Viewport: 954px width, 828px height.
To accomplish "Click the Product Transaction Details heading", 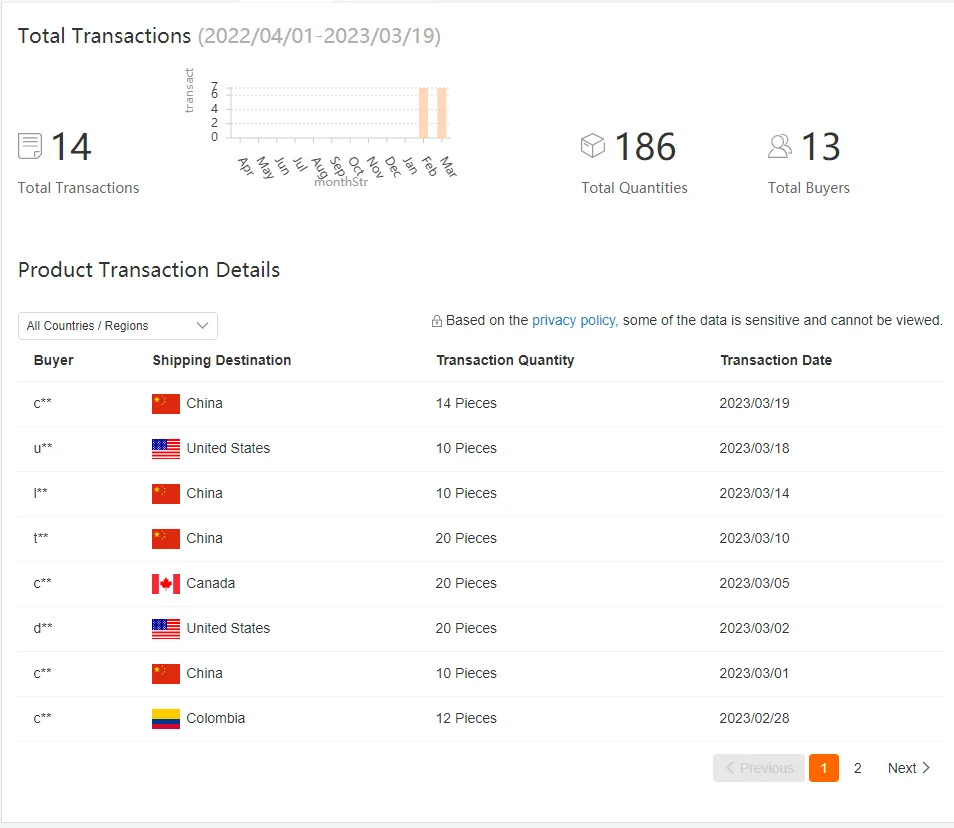I will coord(149,270).
